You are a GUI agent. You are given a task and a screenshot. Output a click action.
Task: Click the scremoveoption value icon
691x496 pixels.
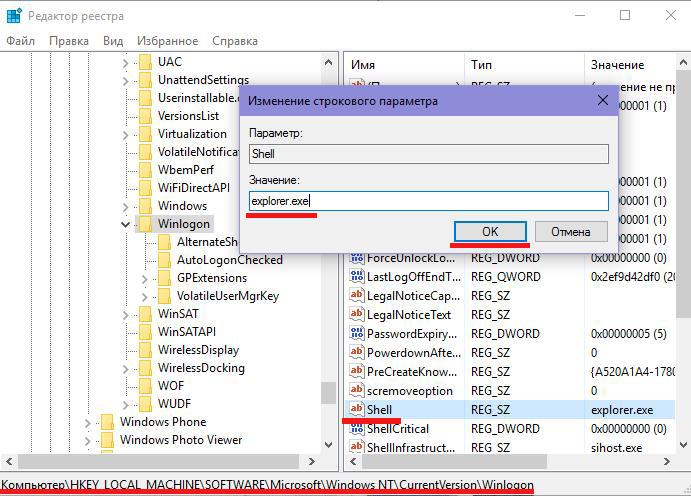(355, 390)
